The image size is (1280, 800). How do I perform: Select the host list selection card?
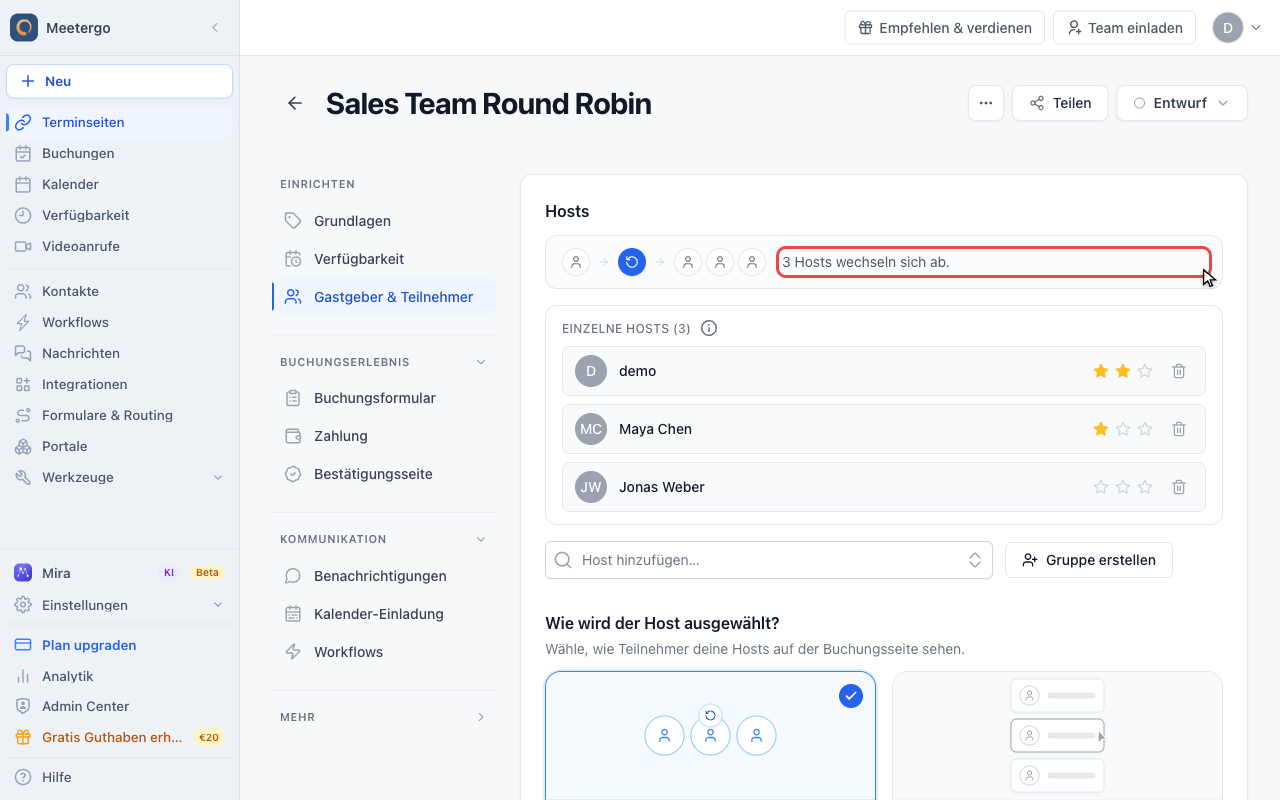1057,735
